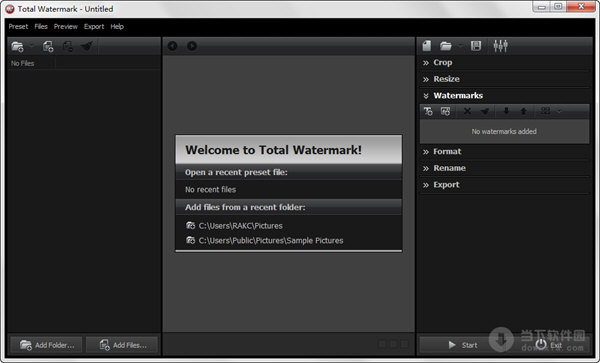Click the Exit button
This screenshot has height=363, width=600.
pos(549,345)
